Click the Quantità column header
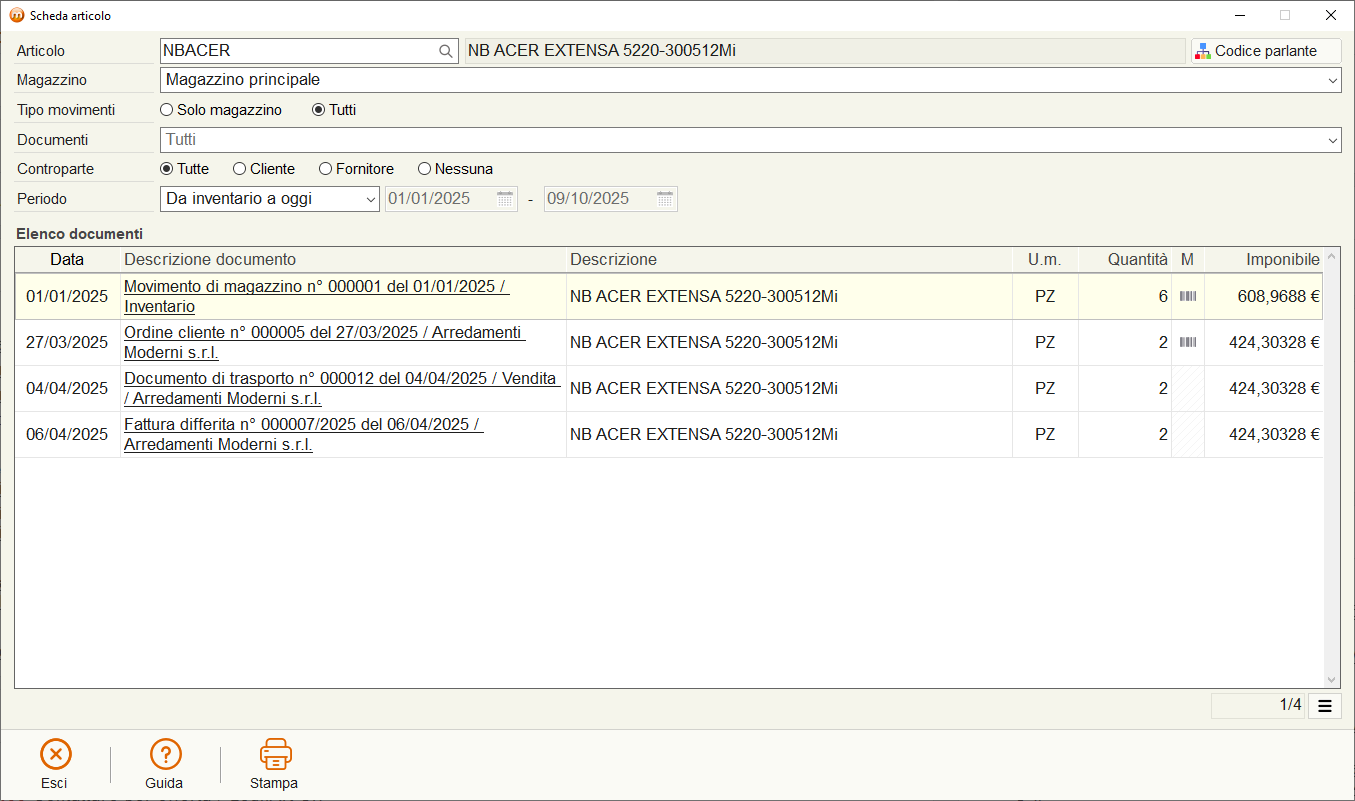 point(1125,259)
